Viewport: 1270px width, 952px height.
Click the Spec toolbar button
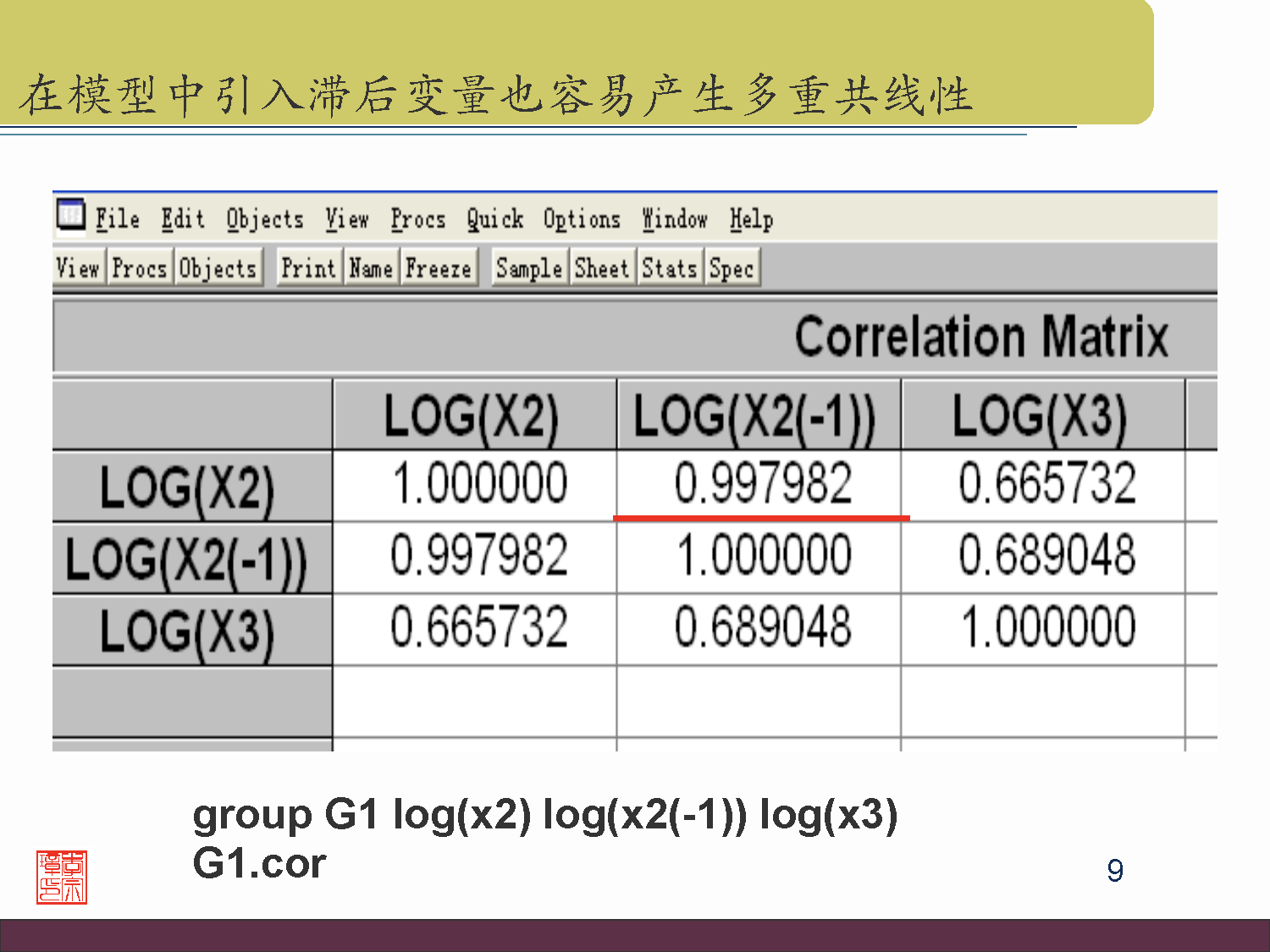point(732,268)
